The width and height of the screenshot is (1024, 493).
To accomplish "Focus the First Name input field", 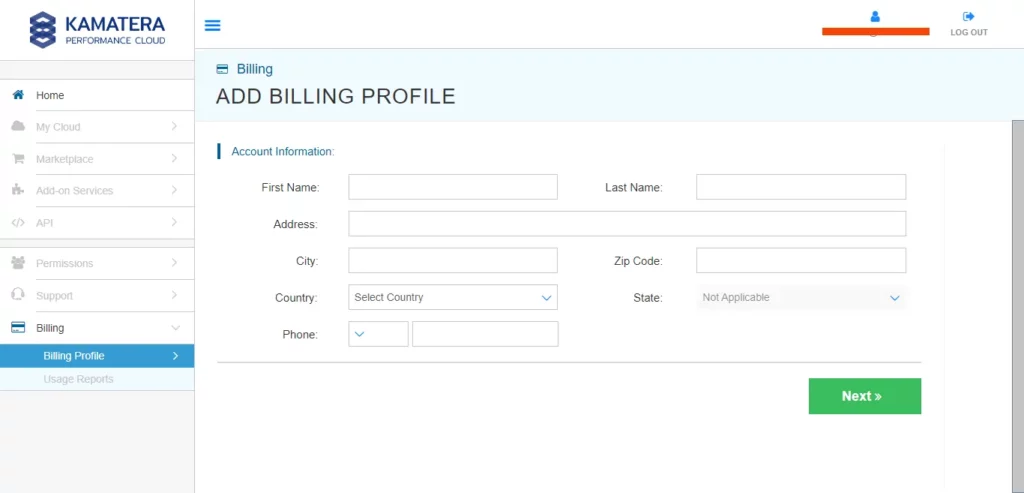I will point(452,187).
